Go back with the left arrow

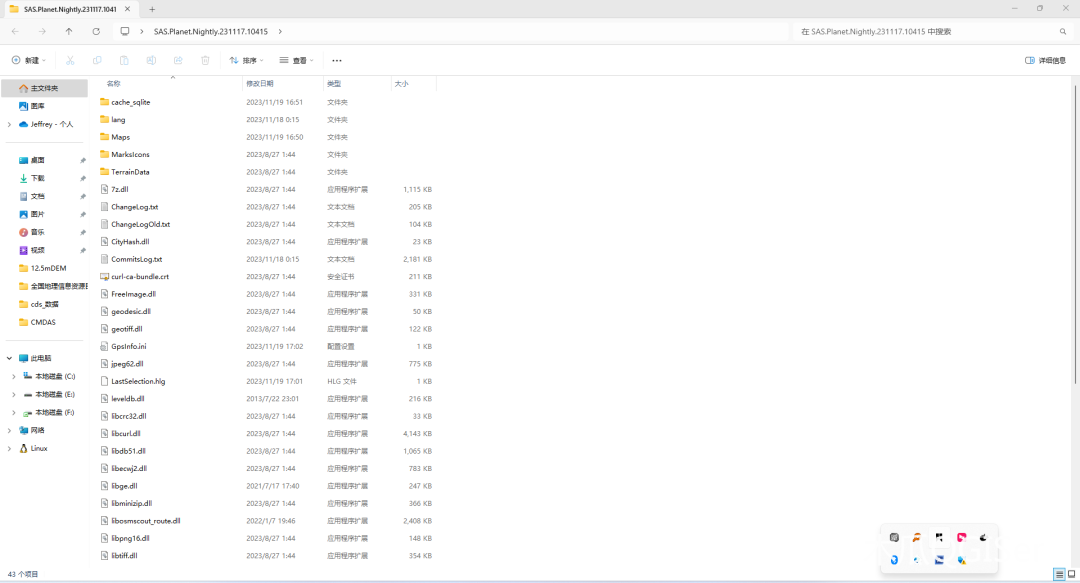click(15, 32)
